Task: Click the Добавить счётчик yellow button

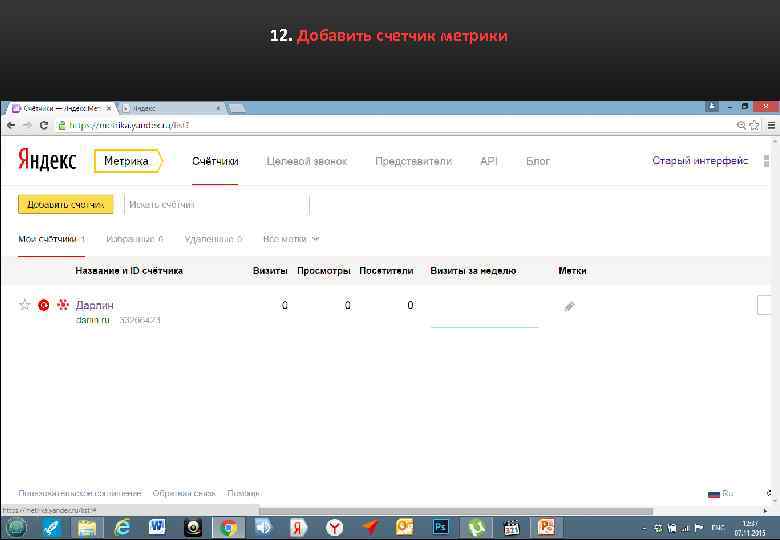Action: (65, 204)
